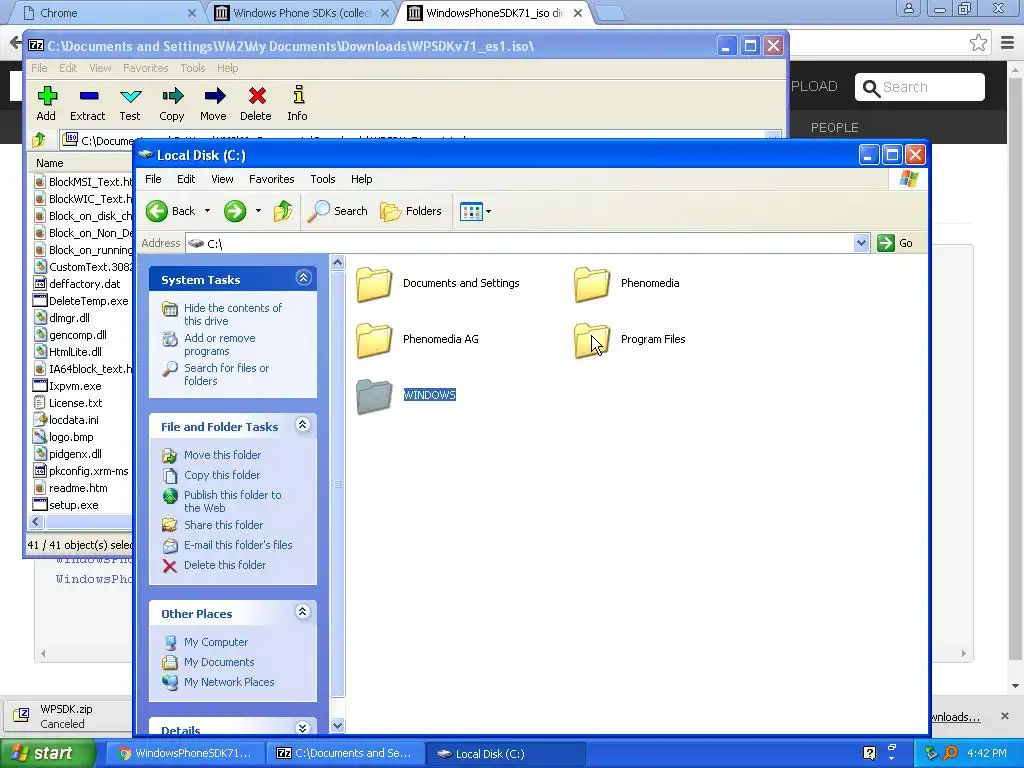Collapse the File and Folder Tasks panel
Viewport: 1024px width, 768px height.
(303, 425)
